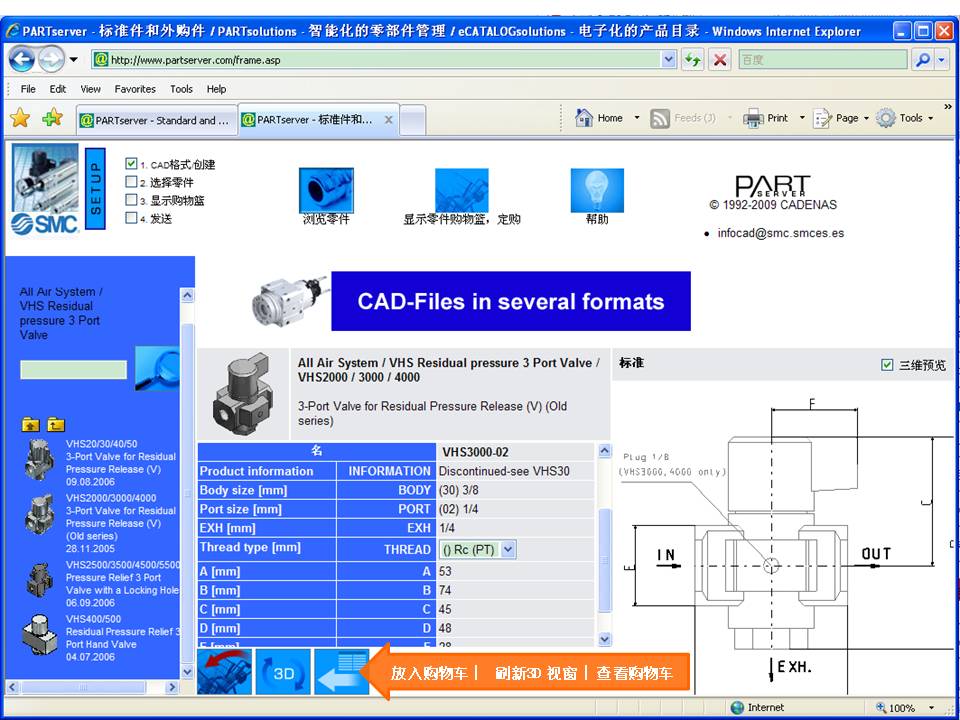Image resolution: width=960 pixels, height=720 pixels.
Task: Open the File menu
Action: (28, 89)
